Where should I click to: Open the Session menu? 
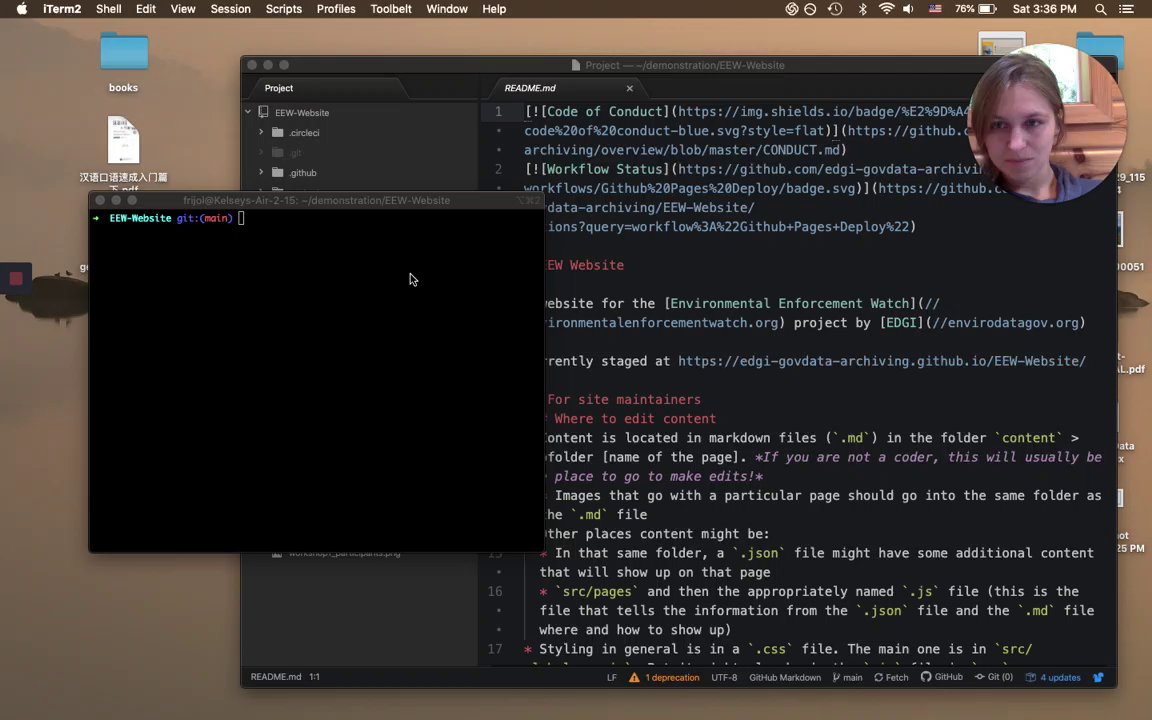pos(230,9)
